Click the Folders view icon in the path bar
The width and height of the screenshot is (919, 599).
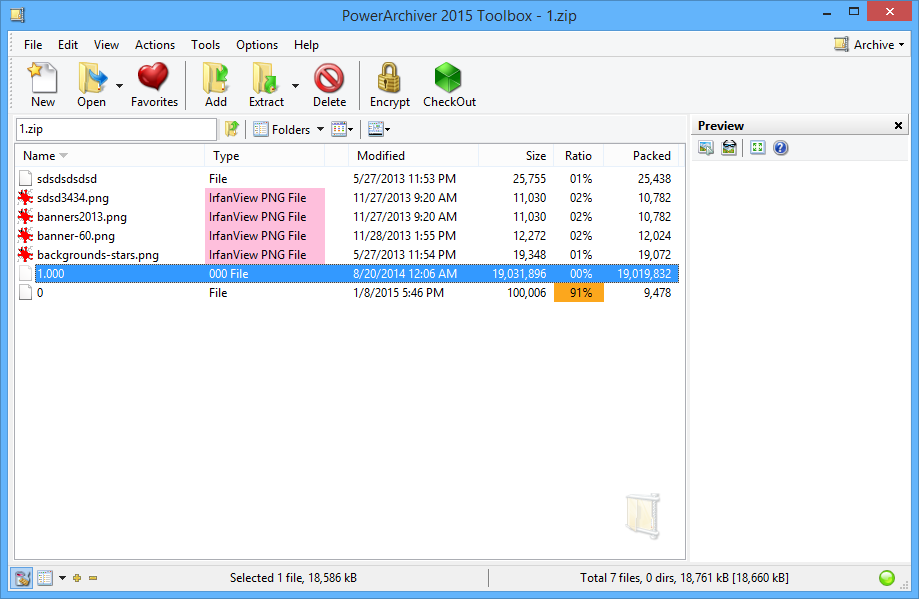pos(260,129)
